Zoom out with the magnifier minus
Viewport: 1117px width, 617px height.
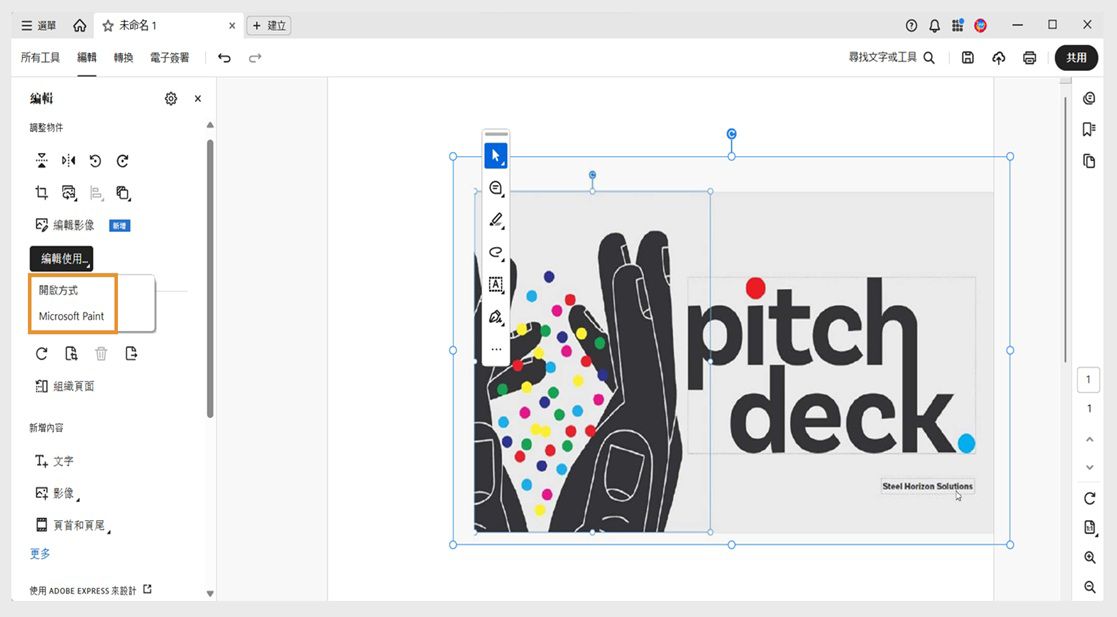1089,587
